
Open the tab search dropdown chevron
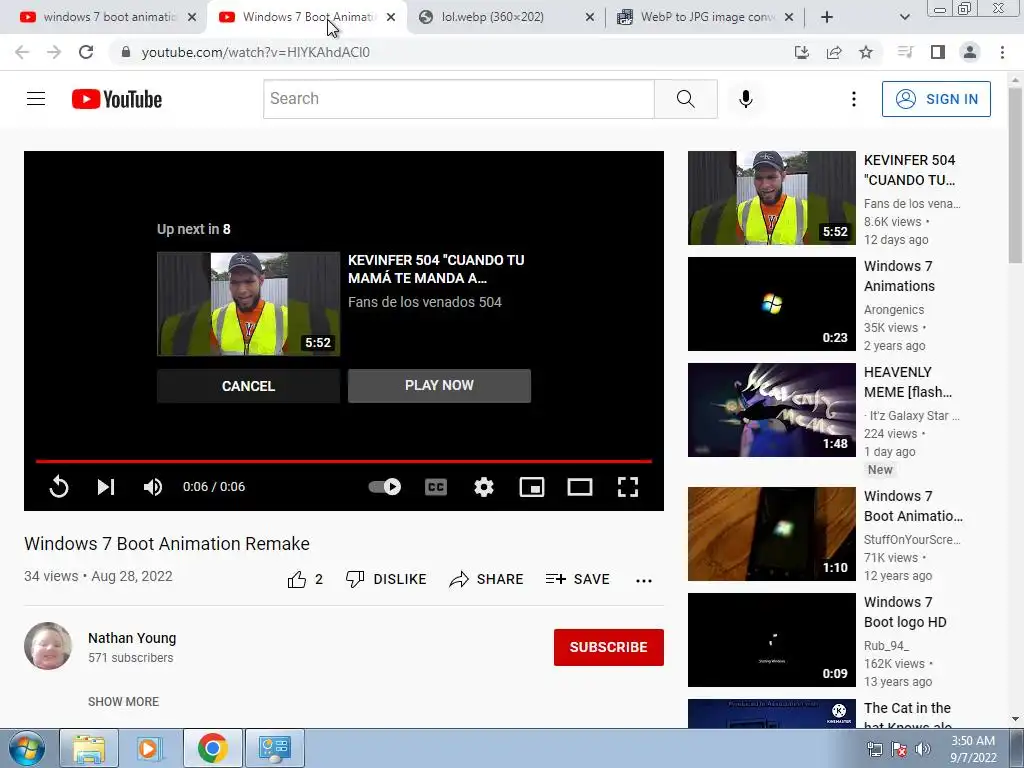click(904, 18)
